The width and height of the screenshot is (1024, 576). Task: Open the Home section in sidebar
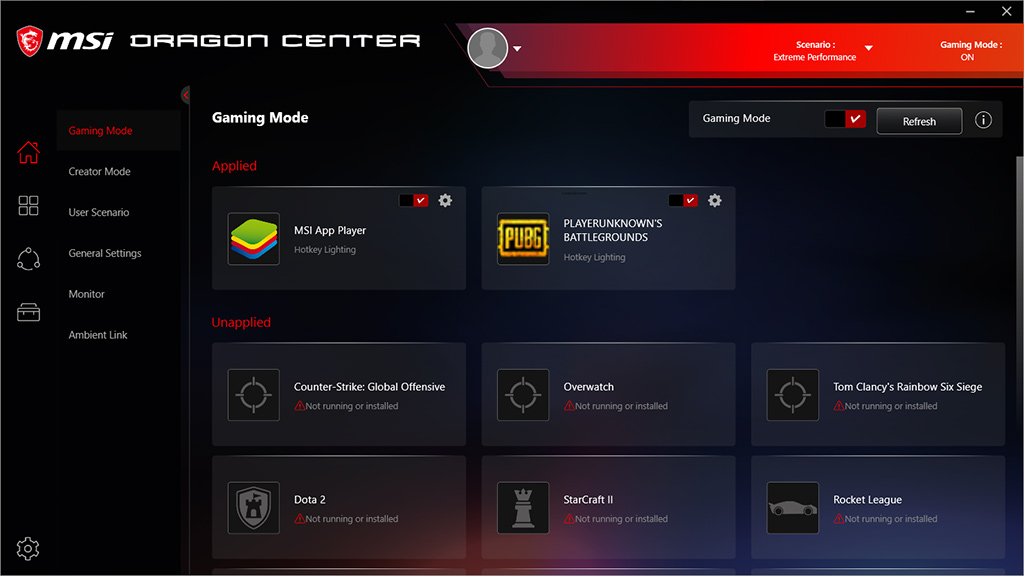click(28, 152)
